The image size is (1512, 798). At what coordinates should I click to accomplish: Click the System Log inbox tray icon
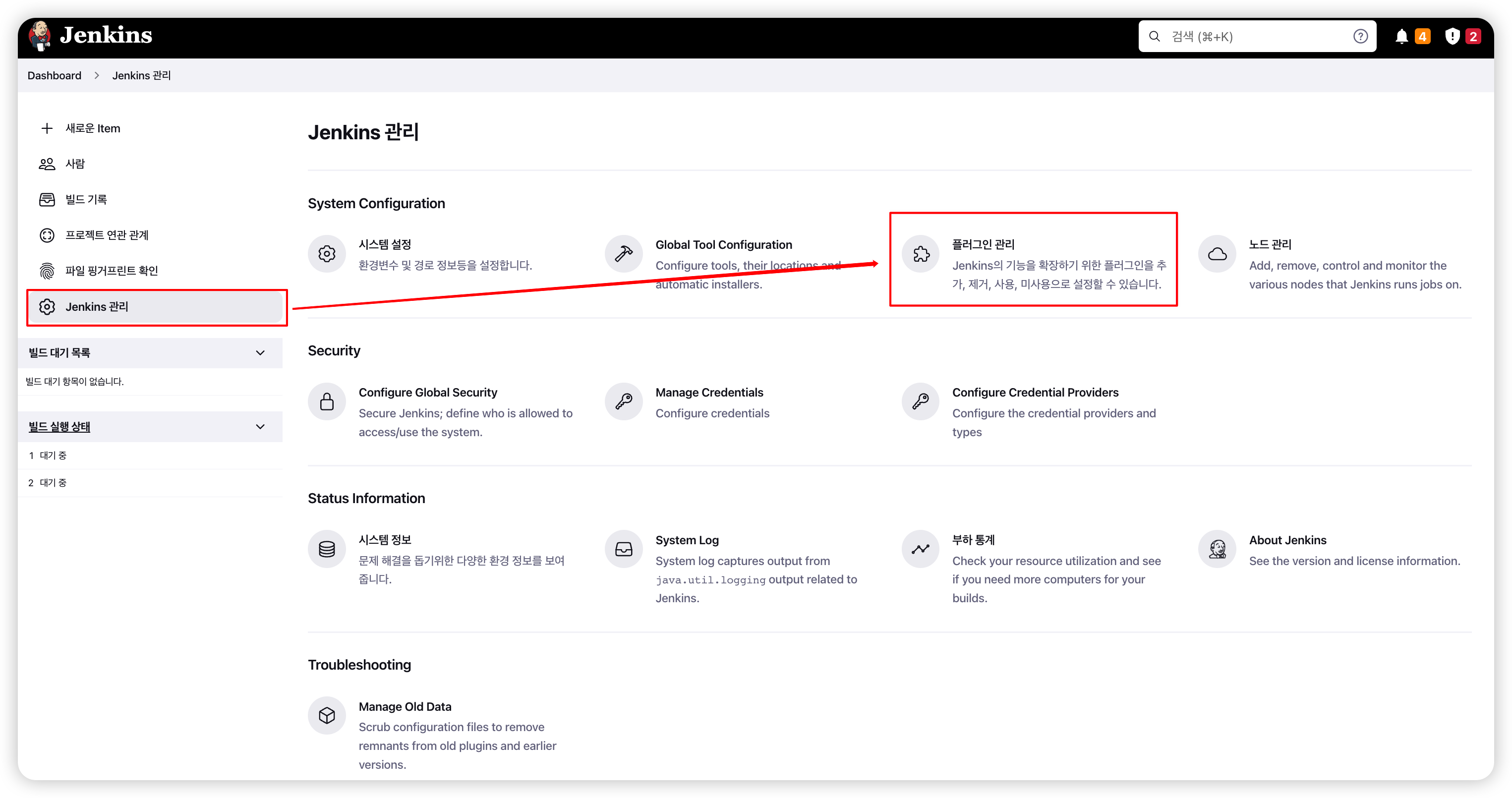[623, 549]
